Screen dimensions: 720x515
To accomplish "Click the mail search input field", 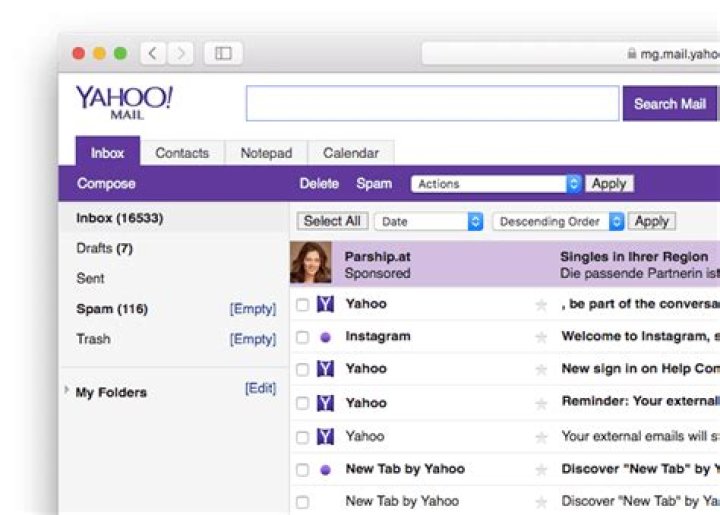I will point(432,104).
